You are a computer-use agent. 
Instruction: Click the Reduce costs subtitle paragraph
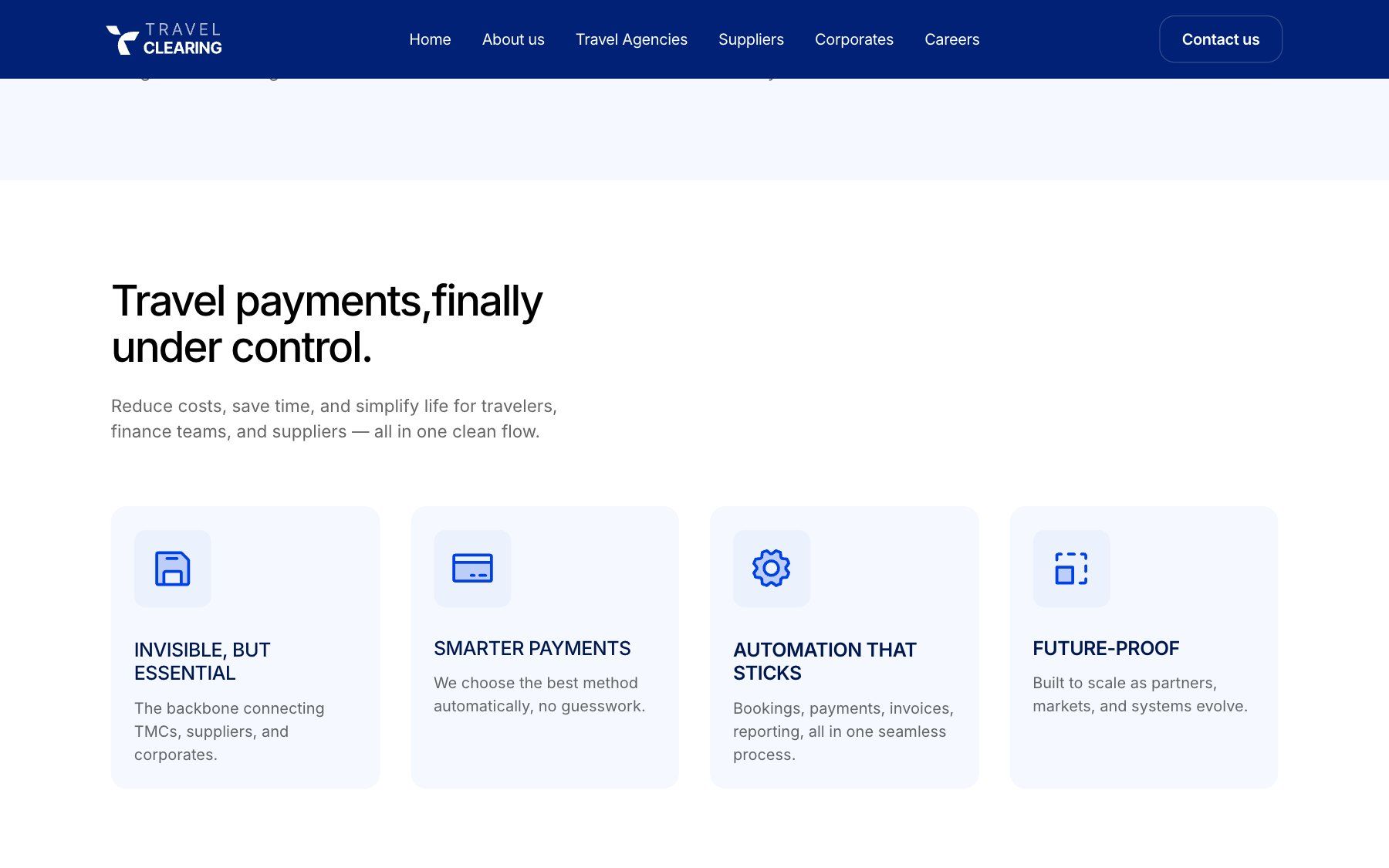click(334, 419)
